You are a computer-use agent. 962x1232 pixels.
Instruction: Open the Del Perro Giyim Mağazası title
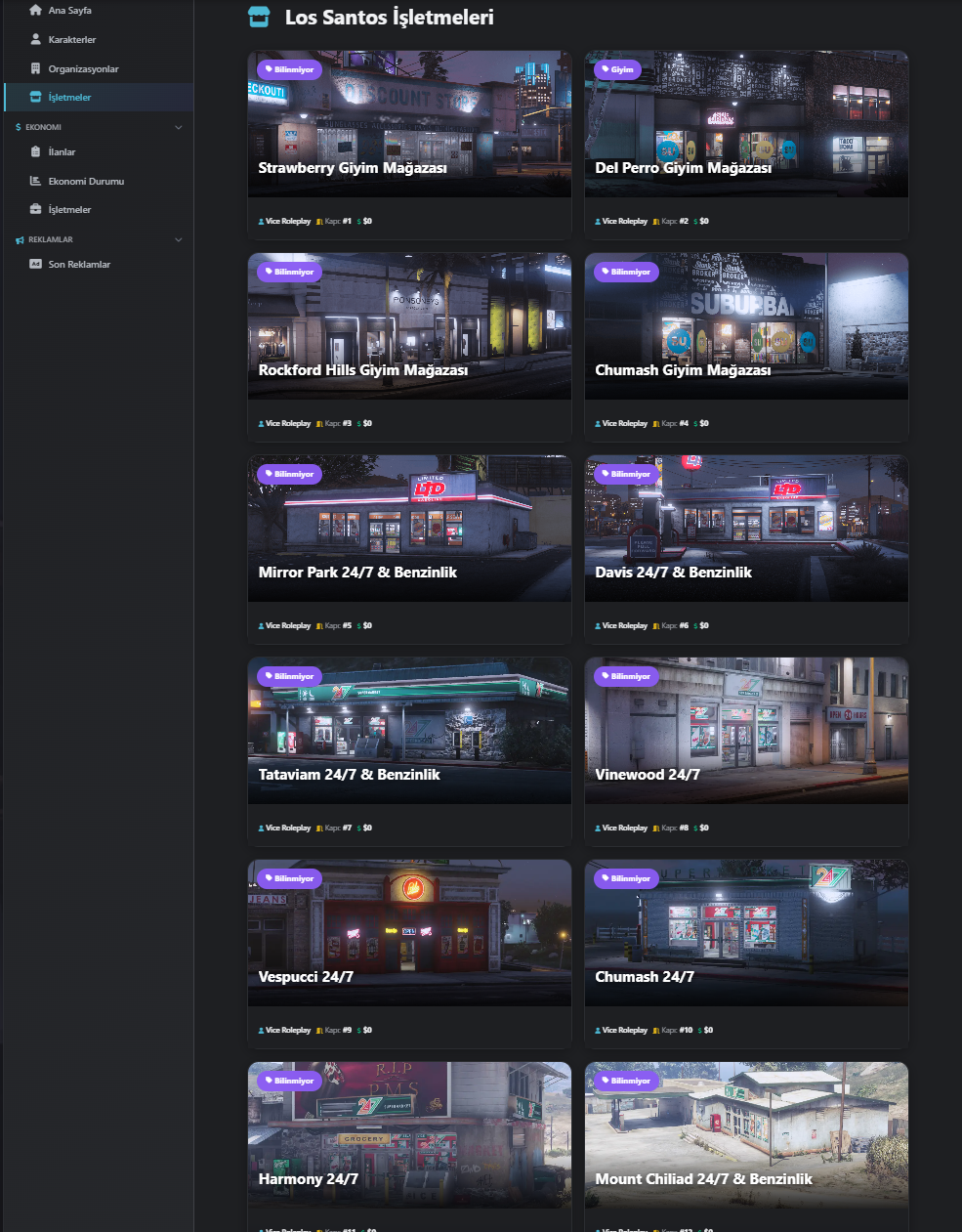(x=683, y=168)
